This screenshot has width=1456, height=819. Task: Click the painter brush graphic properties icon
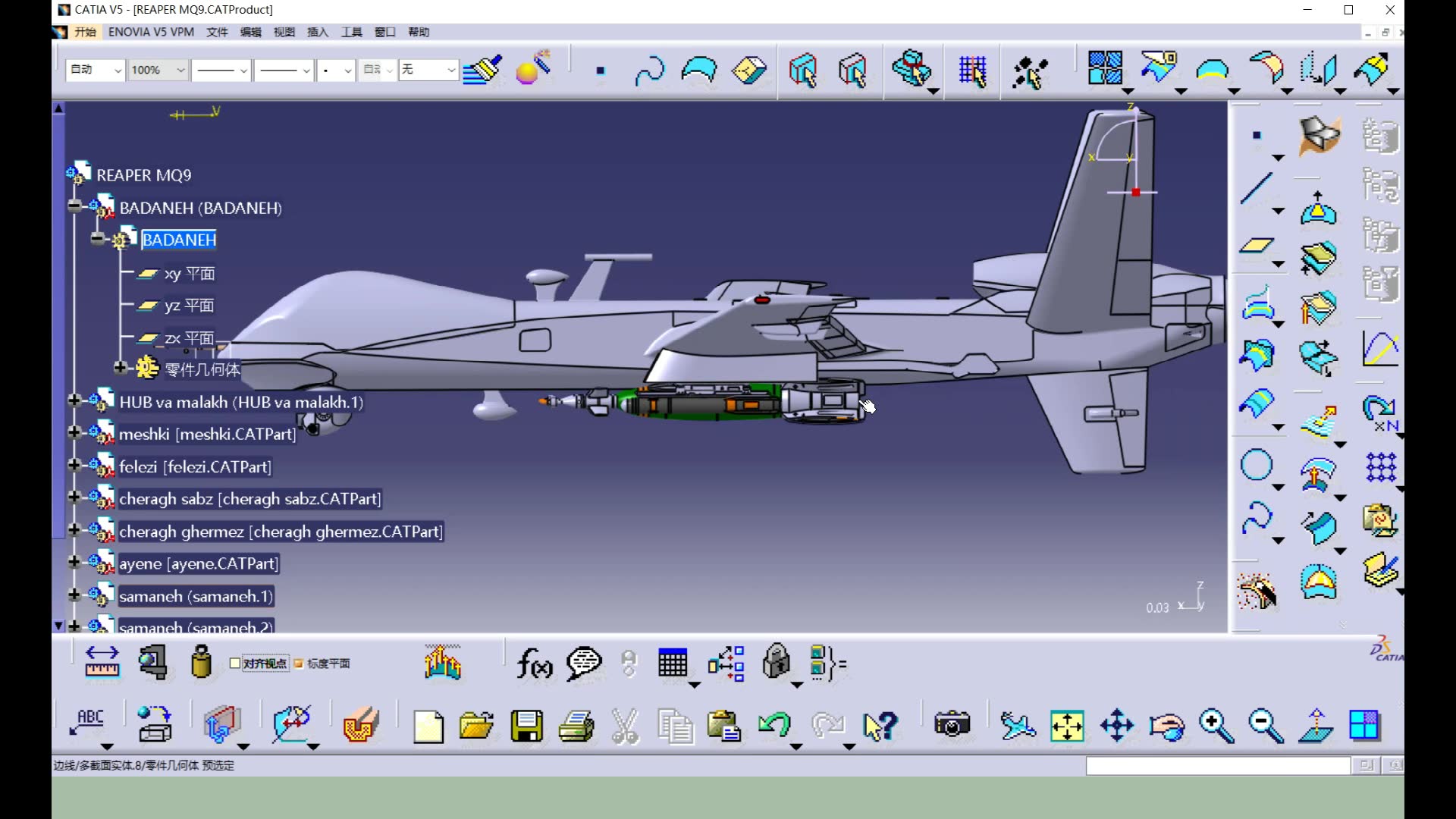(x=482, y=70)
